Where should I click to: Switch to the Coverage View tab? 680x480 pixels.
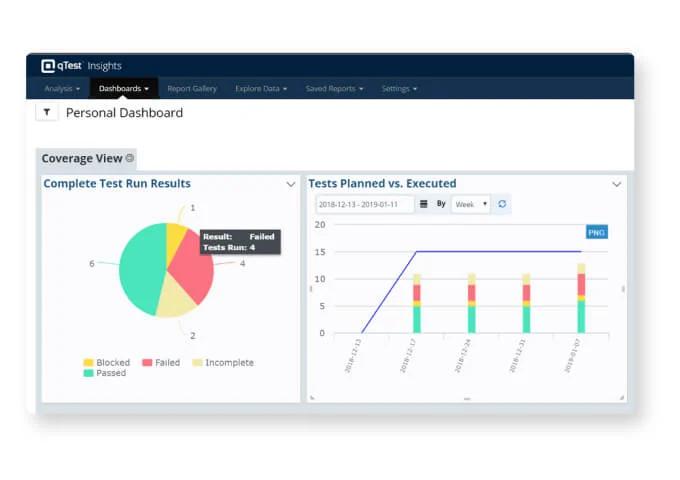pyautogui.click(x=82, y=158)
